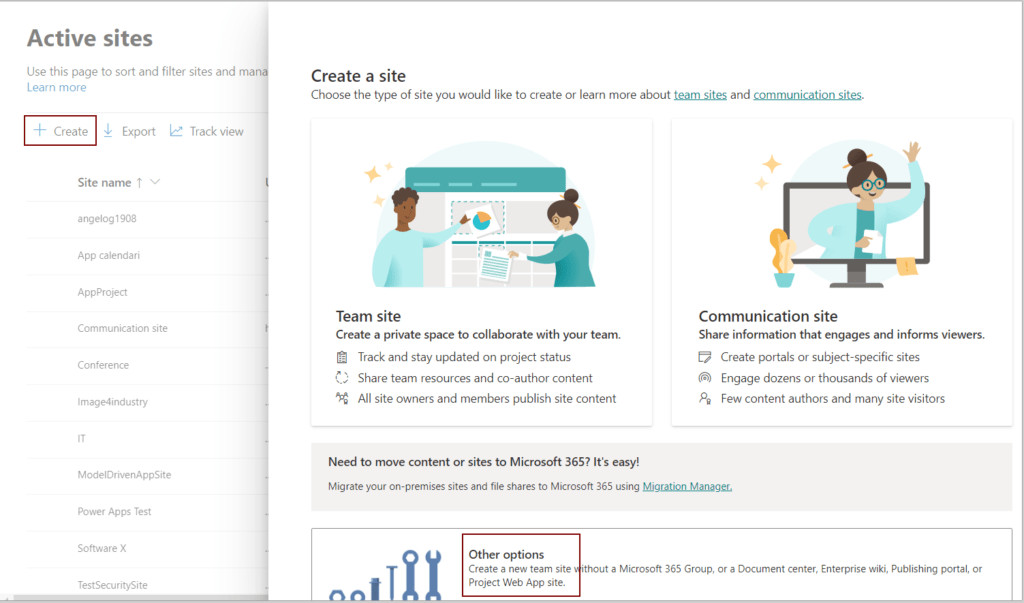Click the create portals icon

[x=705, y=357]
